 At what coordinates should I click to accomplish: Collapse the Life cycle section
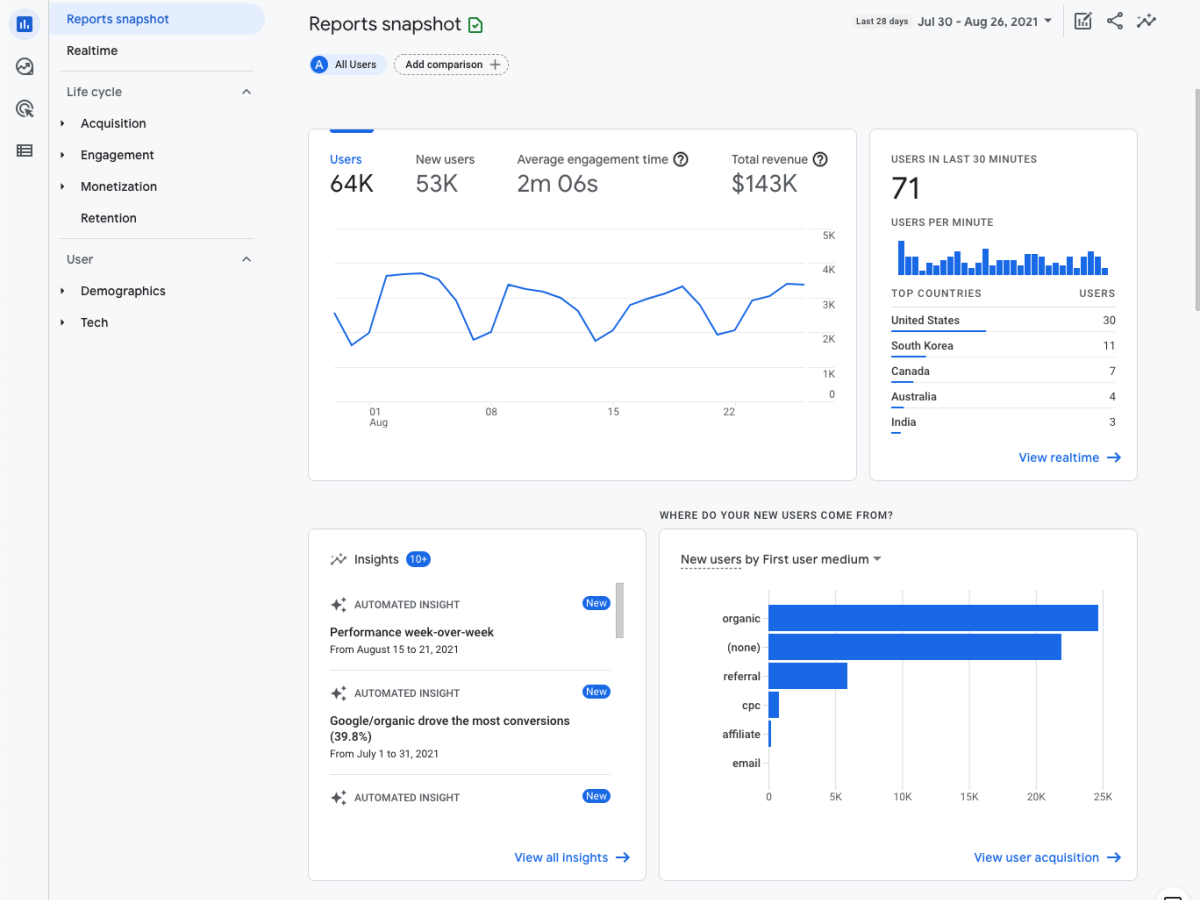tap(246, 92)
